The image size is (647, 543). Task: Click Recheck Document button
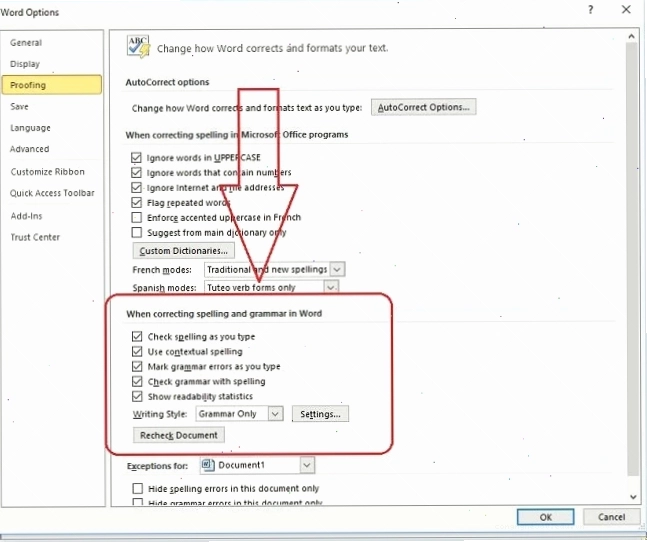(x=179, y=435)
